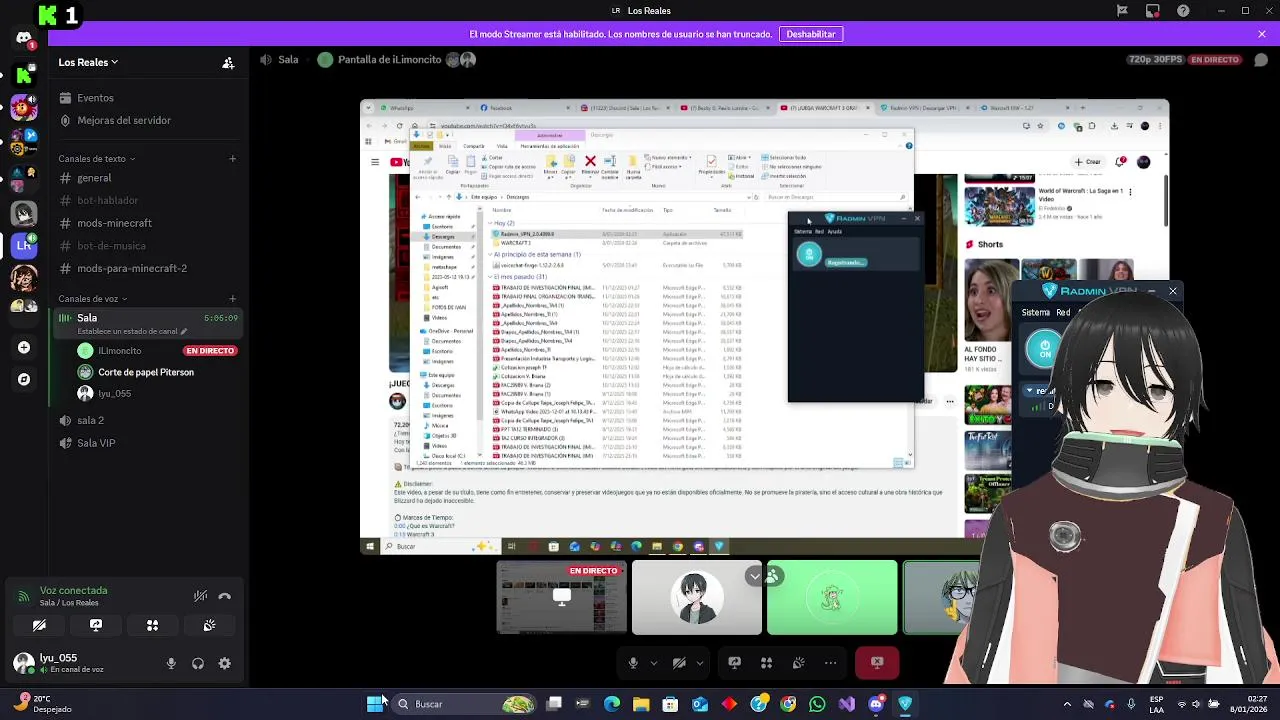Toggle noise suppression in voice panel
Viewport: 1280px width, 720px height.
[201, 596]
